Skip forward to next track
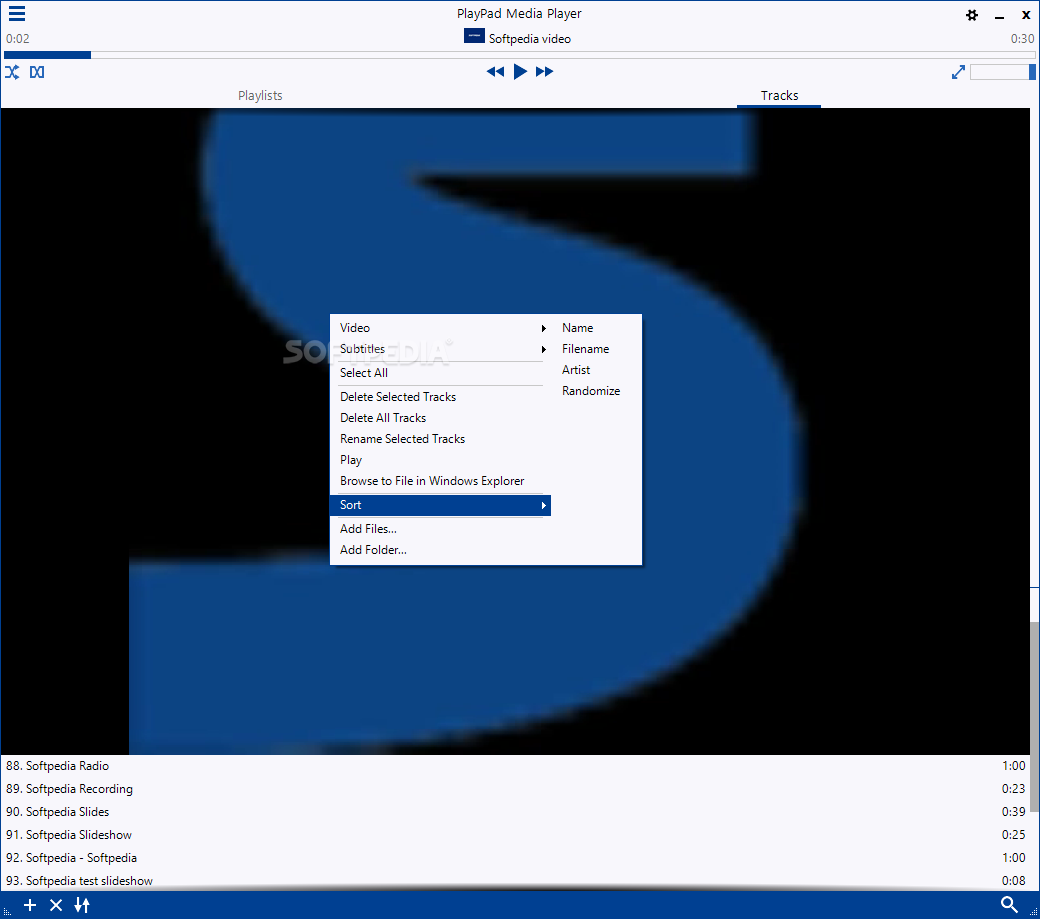The image size is (1040, 919). tap(545, 72)
